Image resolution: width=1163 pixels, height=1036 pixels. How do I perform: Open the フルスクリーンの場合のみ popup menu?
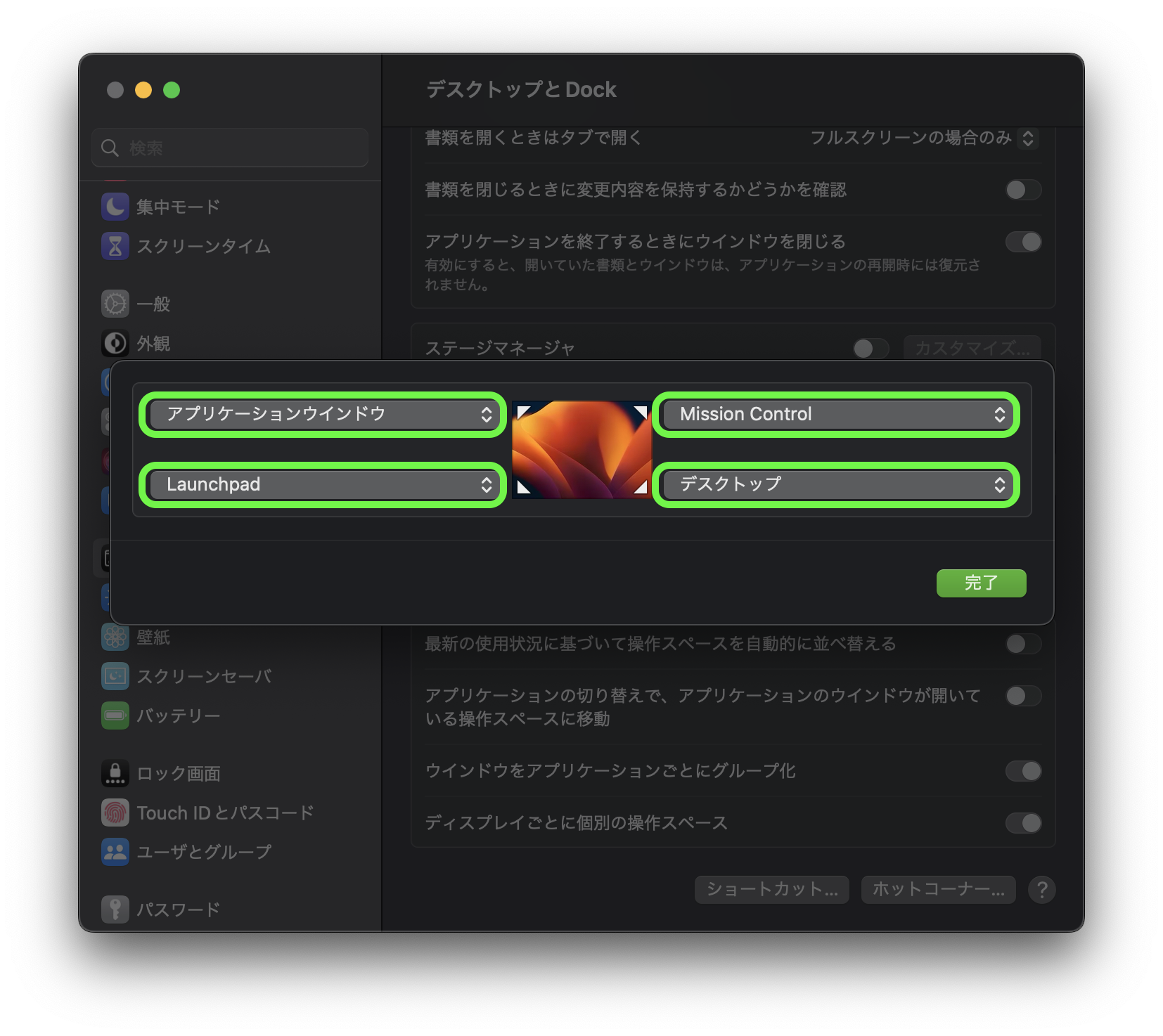point(923,138)
